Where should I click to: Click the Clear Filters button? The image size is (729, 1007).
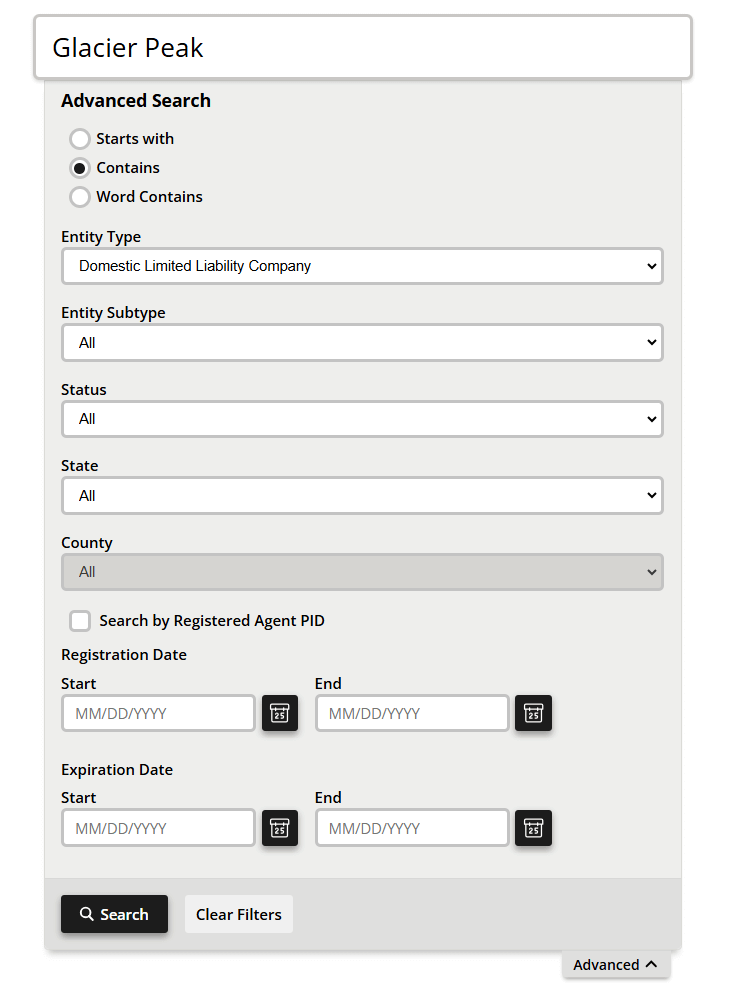tap(238, 914)
